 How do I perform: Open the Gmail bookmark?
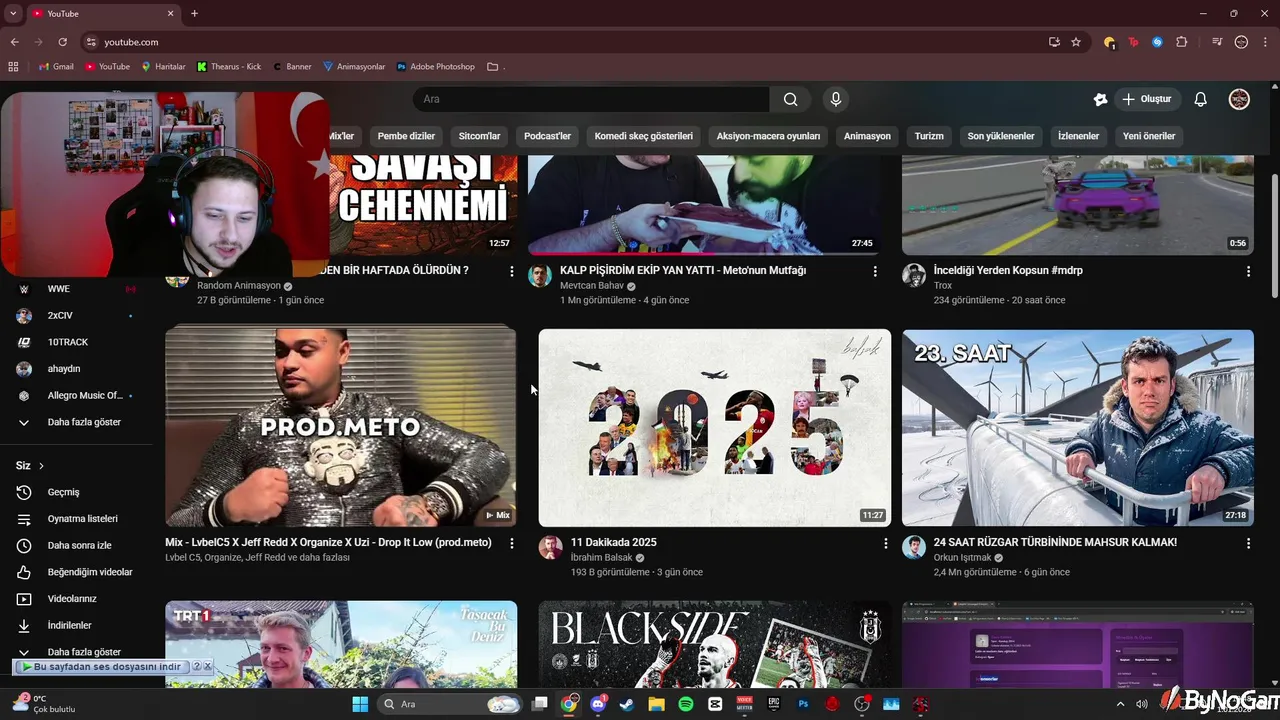tap(55, 67)
